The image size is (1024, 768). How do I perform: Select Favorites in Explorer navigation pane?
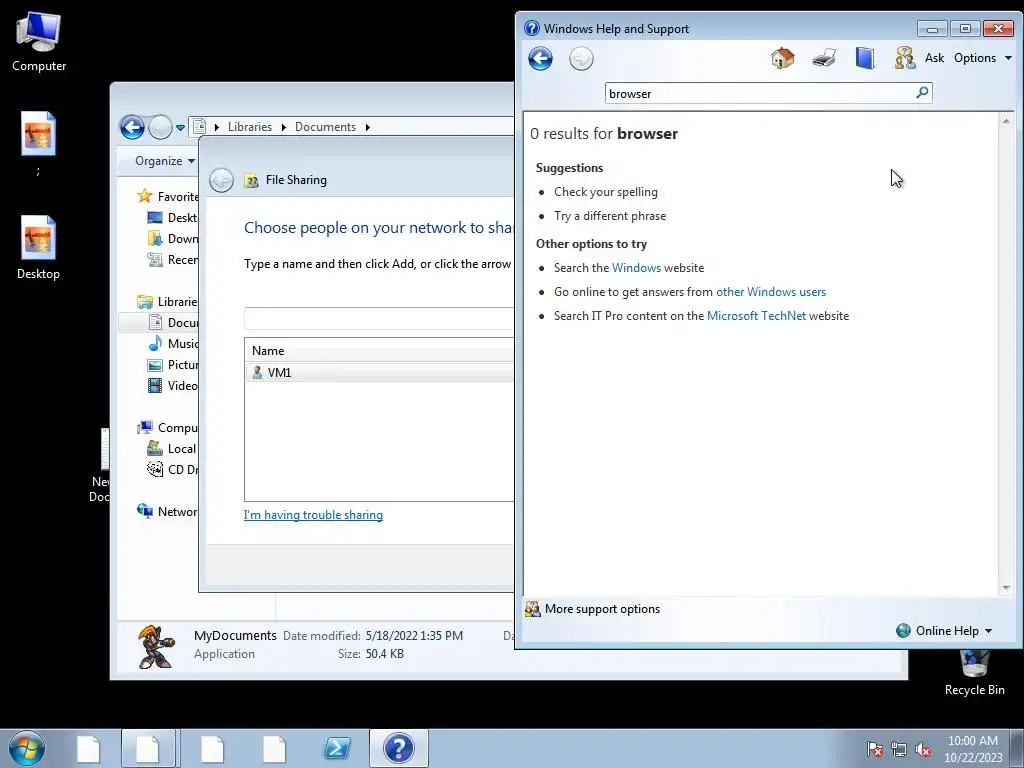[168, 197]
